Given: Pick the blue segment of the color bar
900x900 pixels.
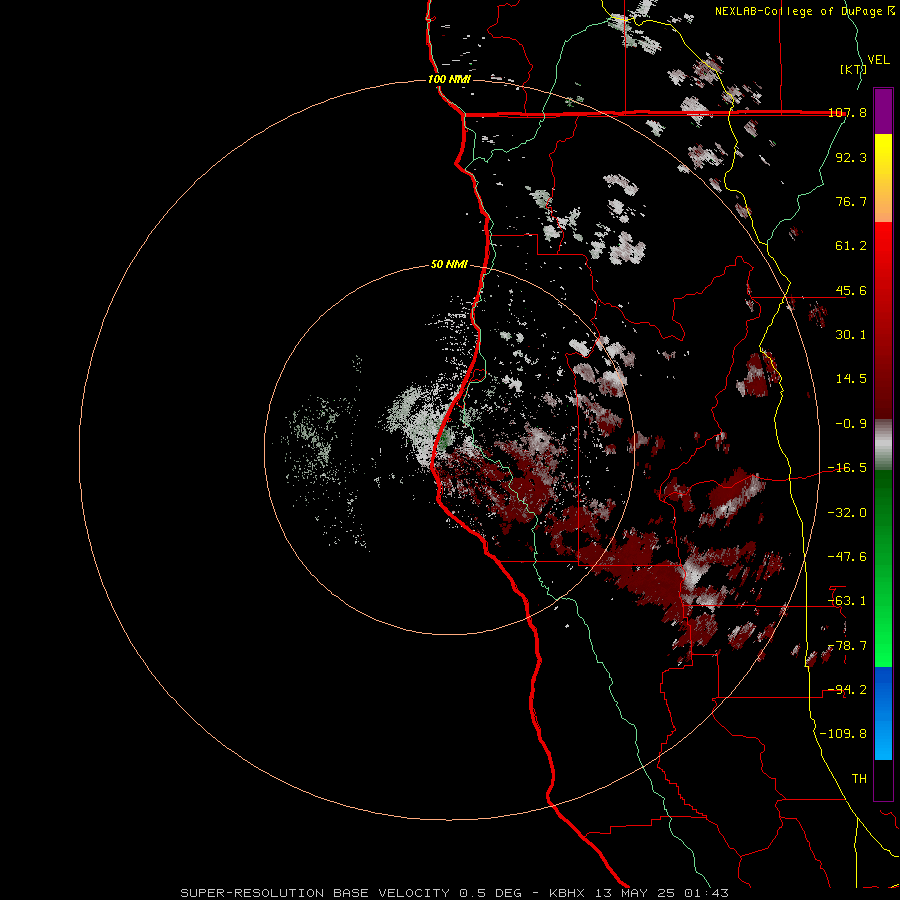Looking at the screenshot, I should pyautogui.click(x=883, y=713).
